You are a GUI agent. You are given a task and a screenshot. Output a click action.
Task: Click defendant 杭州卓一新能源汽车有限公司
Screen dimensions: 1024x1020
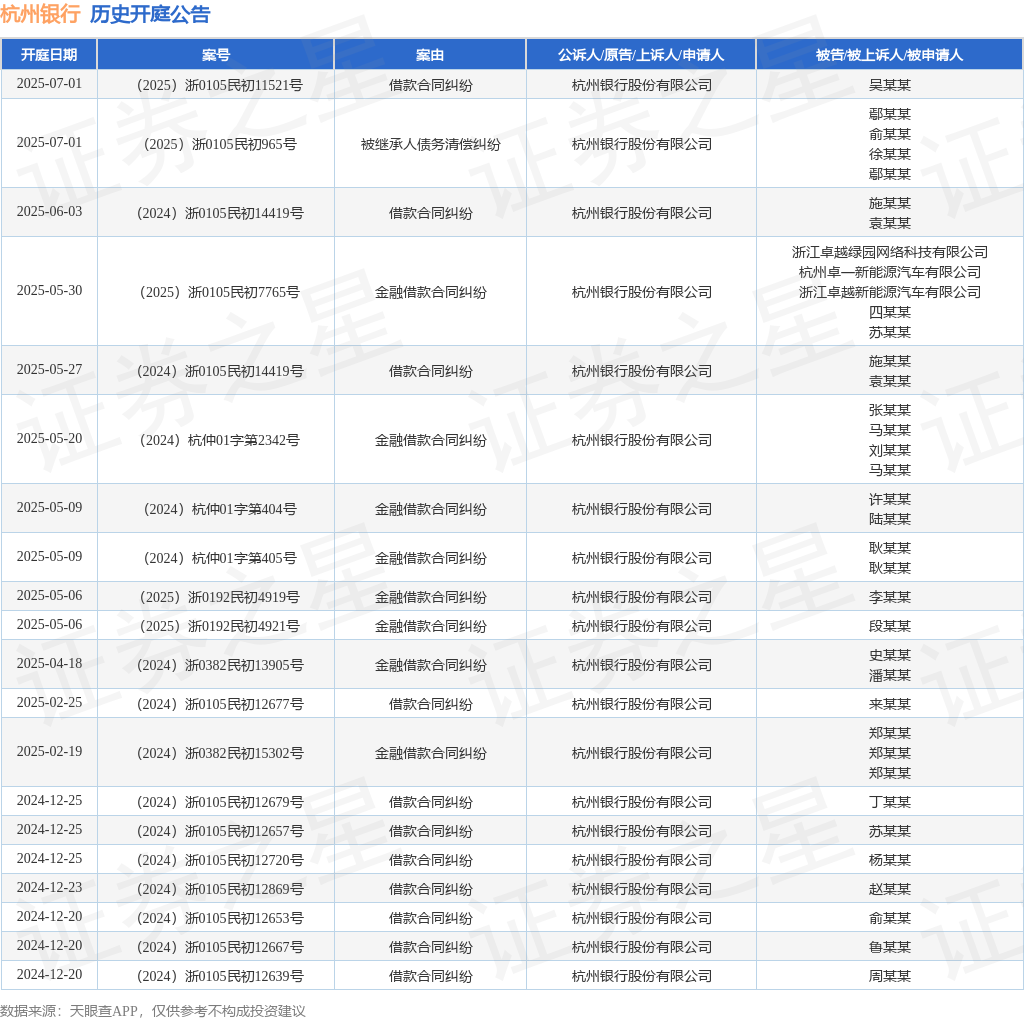point(889,272)
